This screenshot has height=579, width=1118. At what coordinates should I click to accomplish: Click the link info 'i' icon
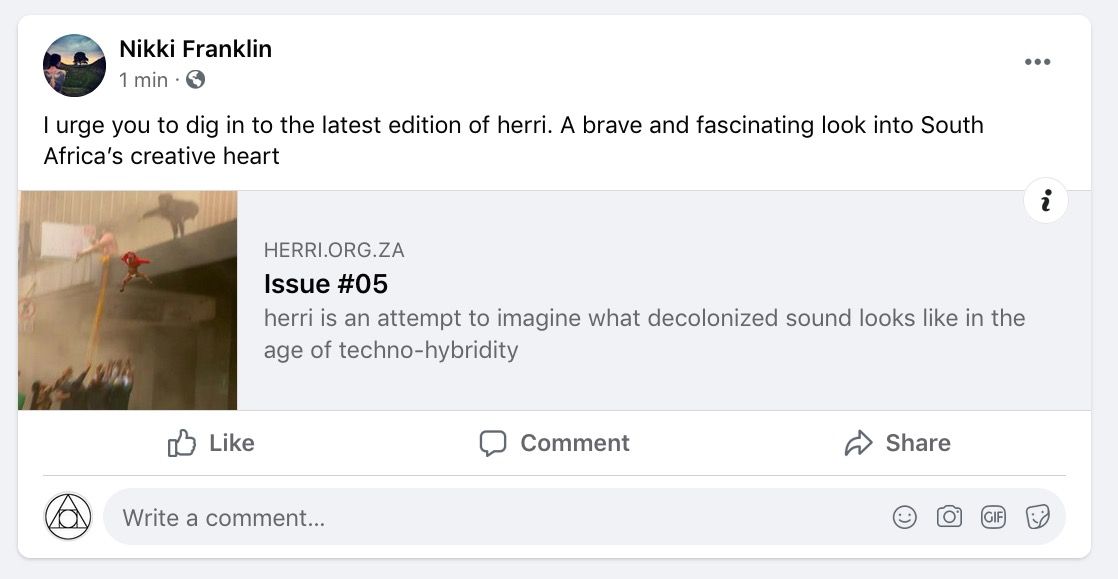point(1045,202)
